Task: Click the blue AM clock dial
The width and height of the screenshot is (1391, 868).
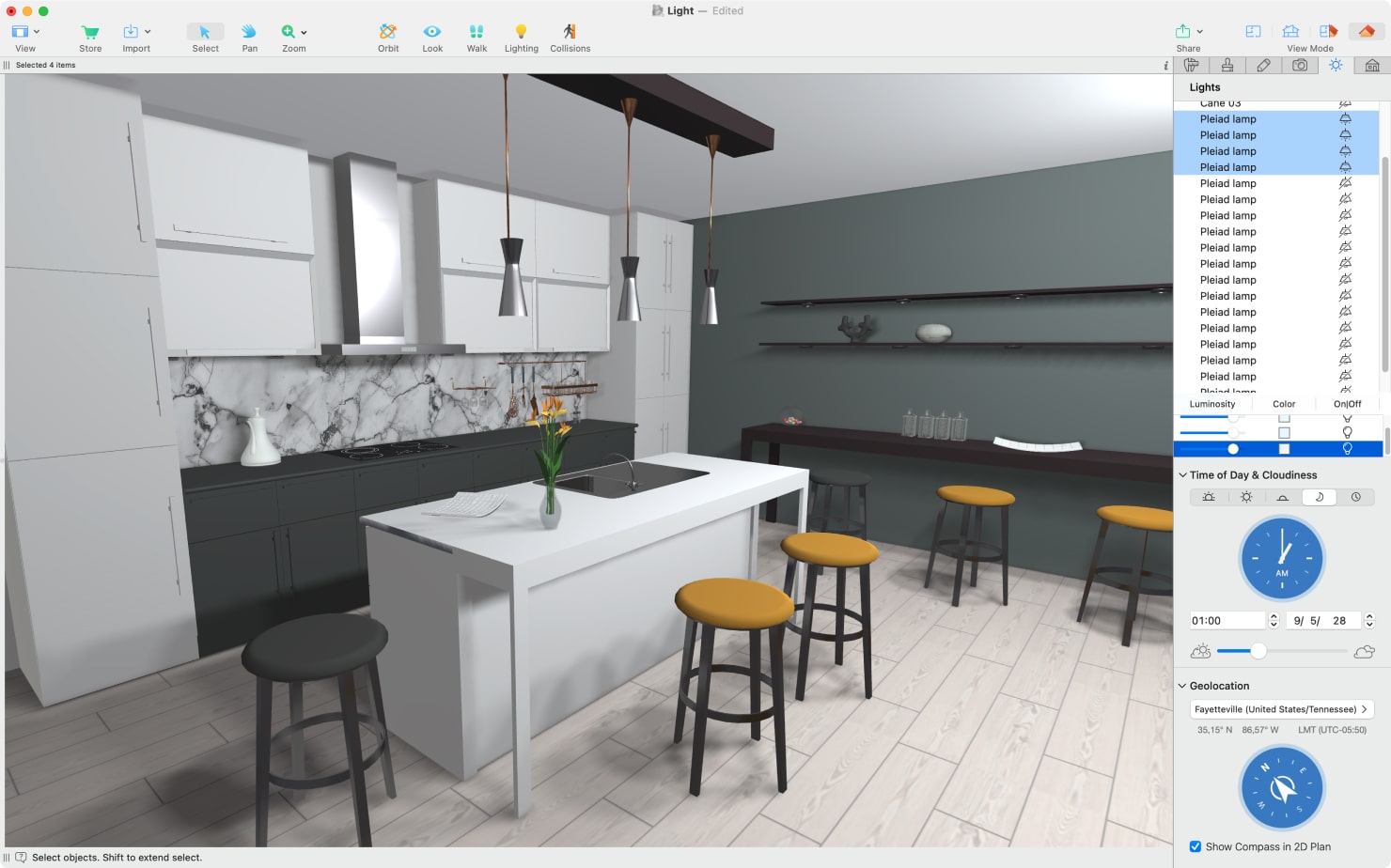Action: pyautogui.click(x=1282, y=558)
